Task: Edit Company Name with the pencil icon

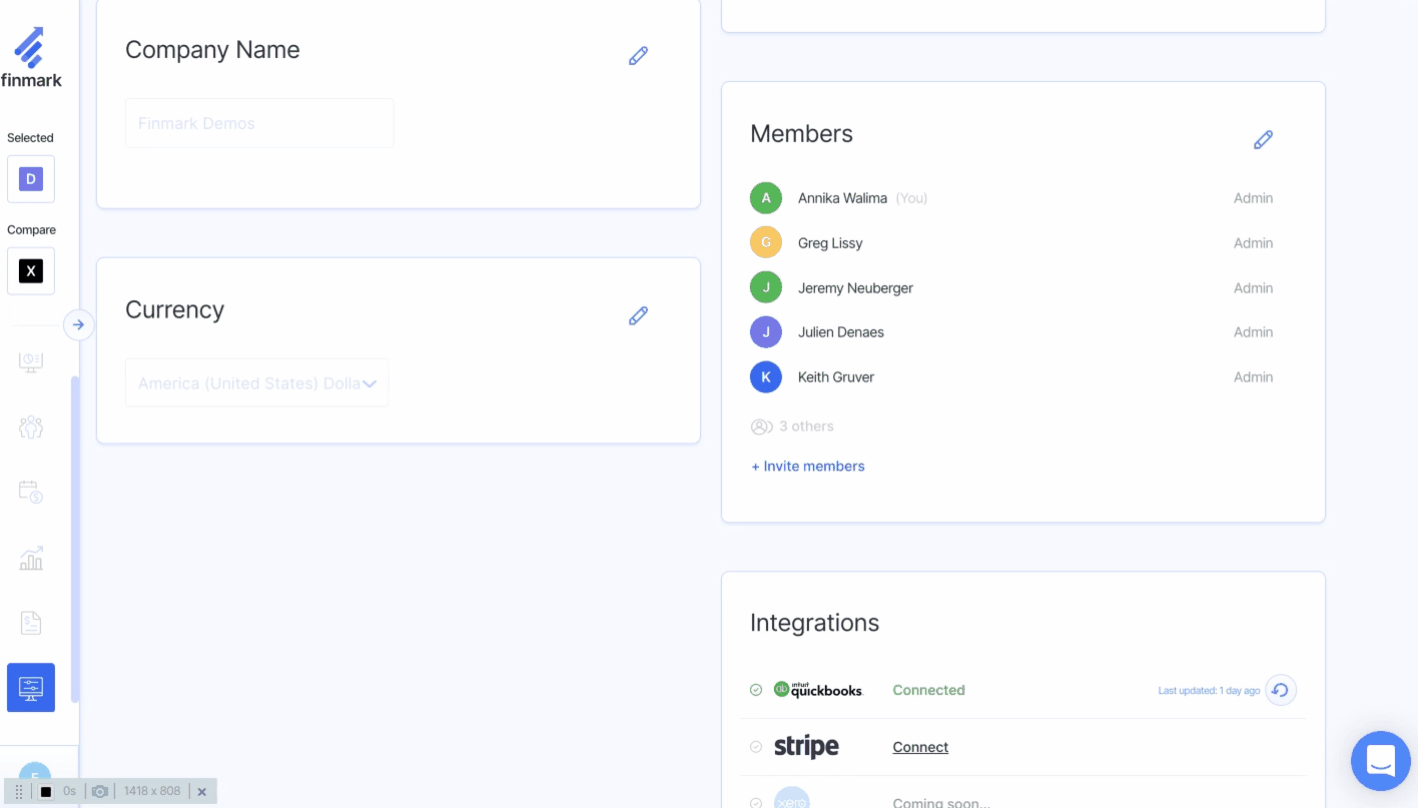Action: click(x=638, y=56)
